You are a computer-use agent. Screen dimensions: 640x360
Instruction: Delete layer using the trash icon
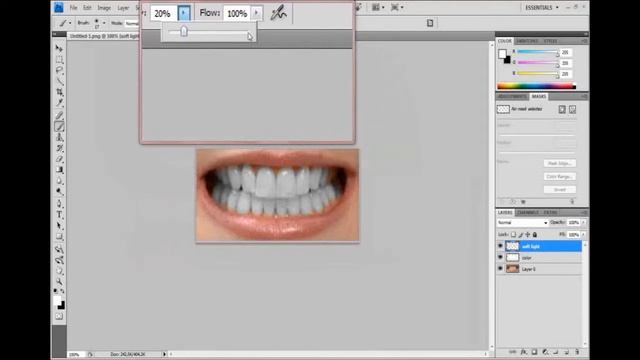[577, 352]
